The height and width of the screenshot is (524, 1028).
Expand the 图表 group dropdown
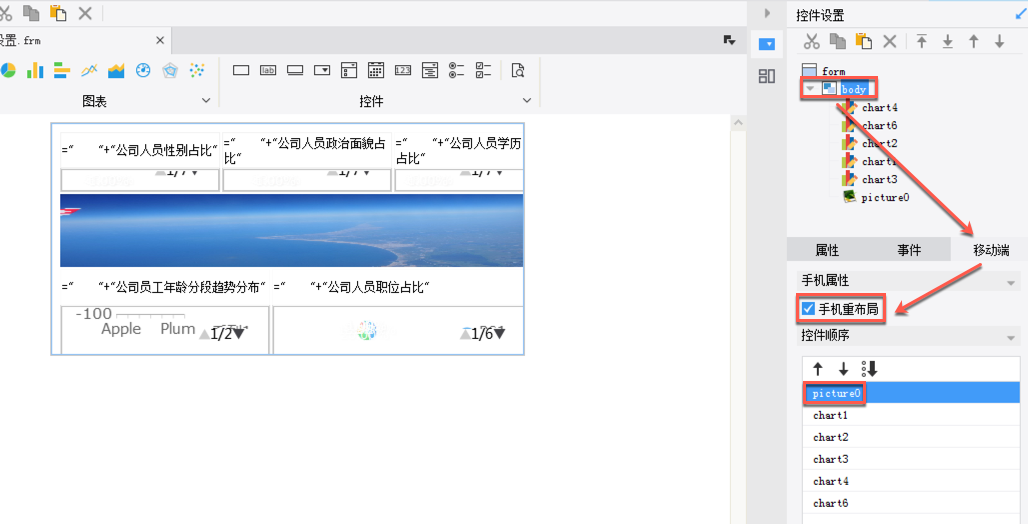coord(206,100)
